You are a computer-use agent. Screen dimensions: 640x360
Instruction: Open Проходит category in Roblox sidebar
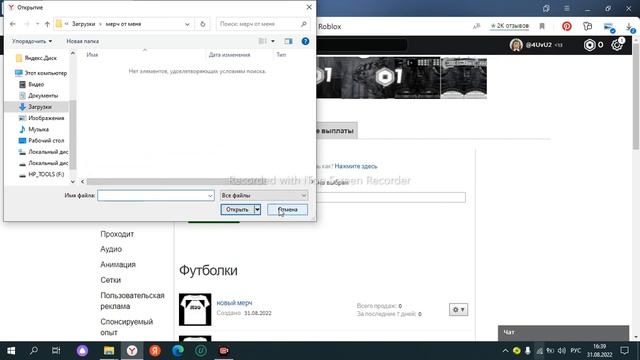click(x=117, y=234)
